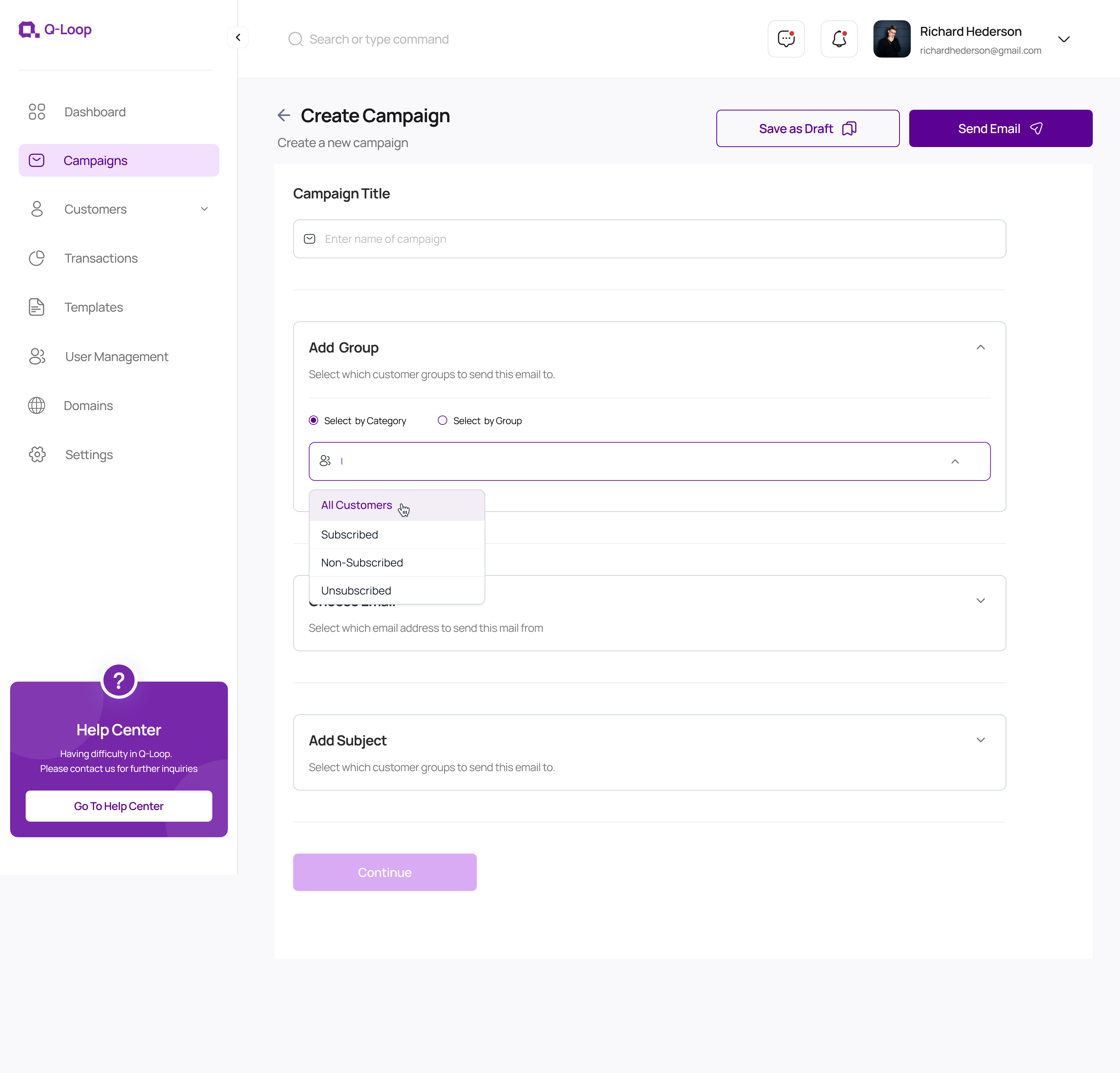
Task: Expand the Customers submenu chevron
Action: coord(204,209)
